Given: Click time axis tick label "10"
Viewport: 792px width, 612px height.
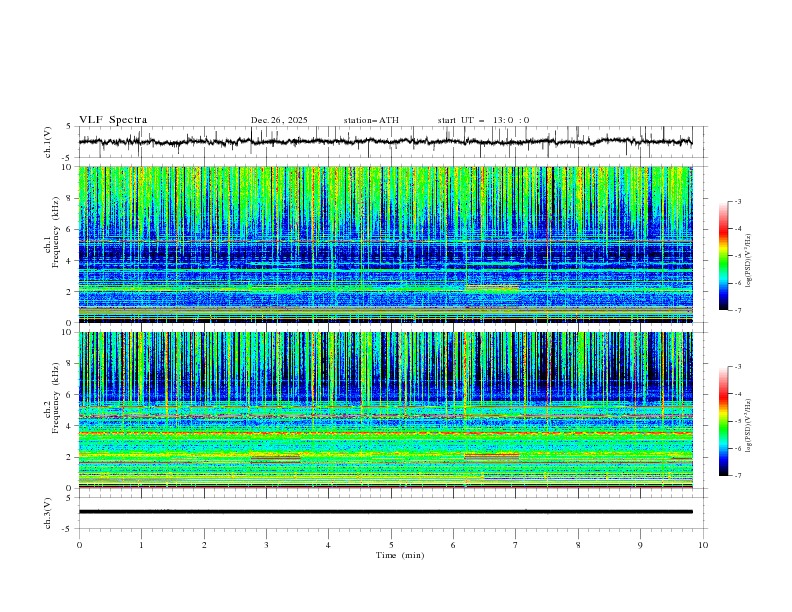Looking at the screenshot, I should 703,545.
